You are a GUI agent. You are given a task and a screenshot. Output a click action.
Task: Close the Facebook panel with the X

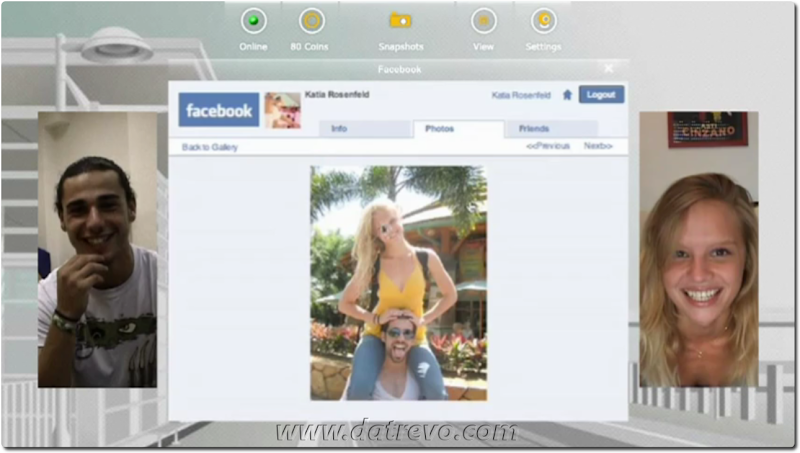pyautogui.click(x=608, y=68)
